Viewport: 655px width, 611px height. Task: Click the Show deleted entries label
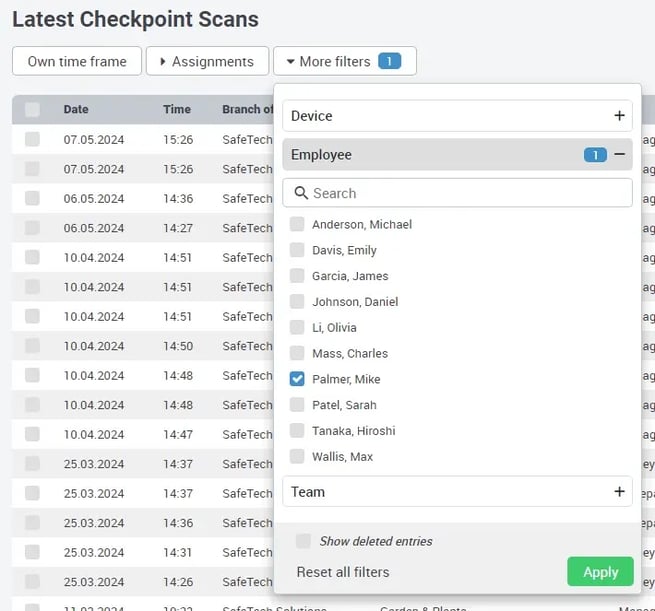(x=376, y=541)
